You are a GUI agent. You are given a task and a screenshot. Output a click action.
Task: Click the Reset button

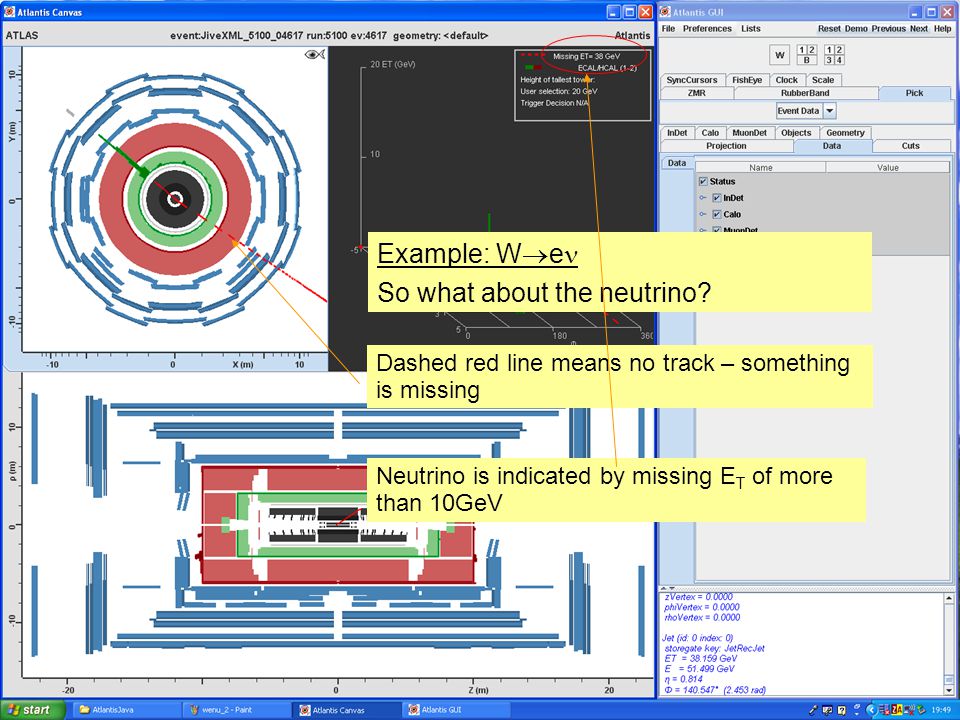click(x=829, y=29)
